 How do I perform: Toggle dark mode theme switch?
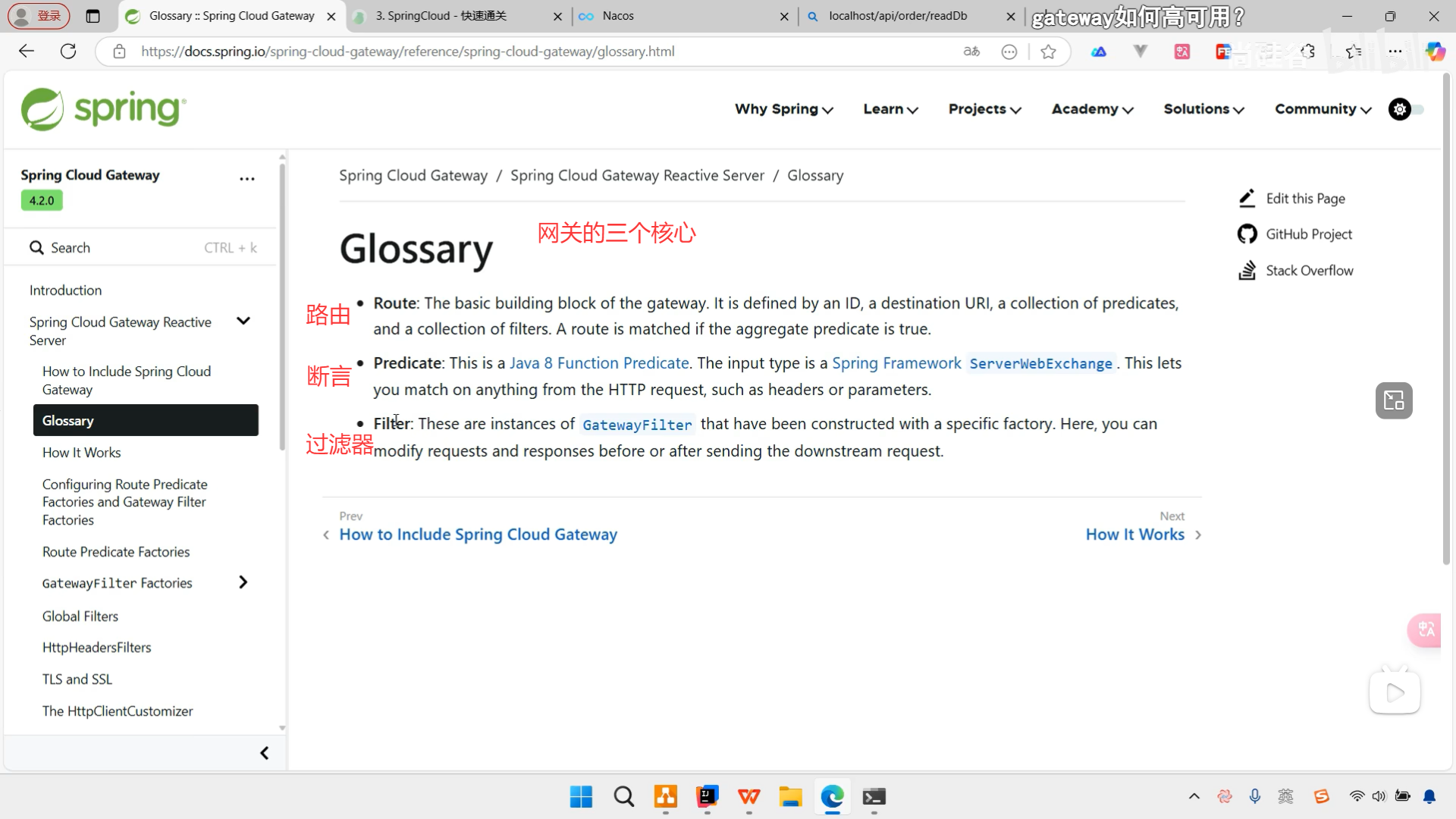pos(1407,109)
